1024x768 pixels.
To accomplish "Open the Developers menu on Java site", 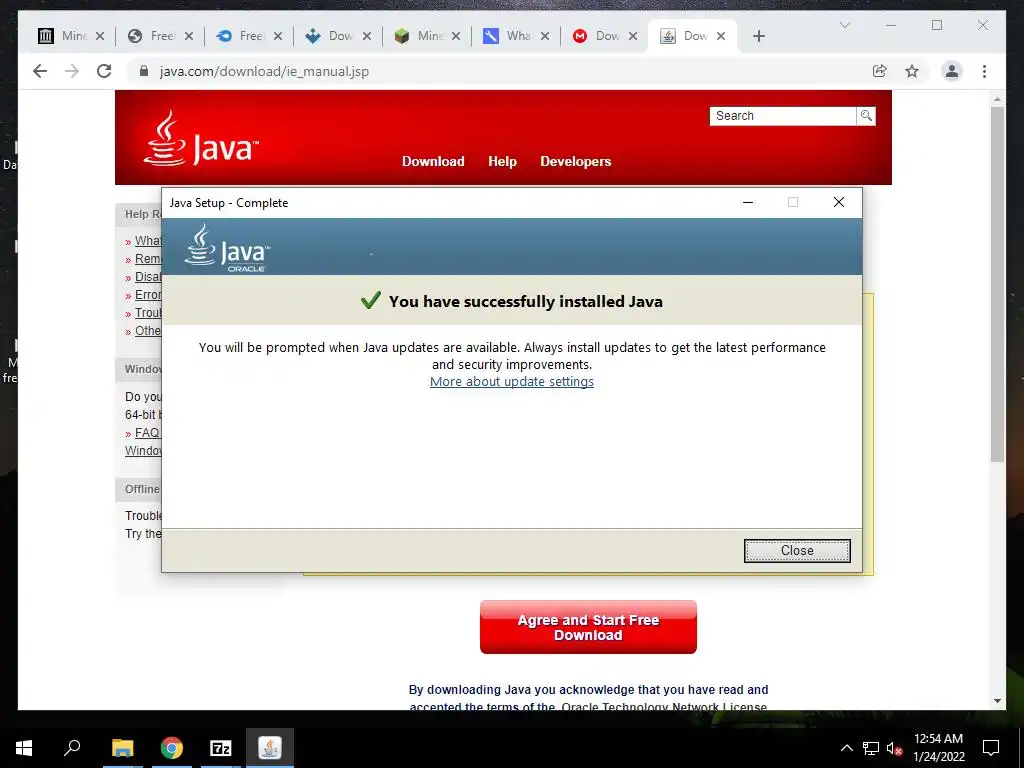I will tap(575, 161).
